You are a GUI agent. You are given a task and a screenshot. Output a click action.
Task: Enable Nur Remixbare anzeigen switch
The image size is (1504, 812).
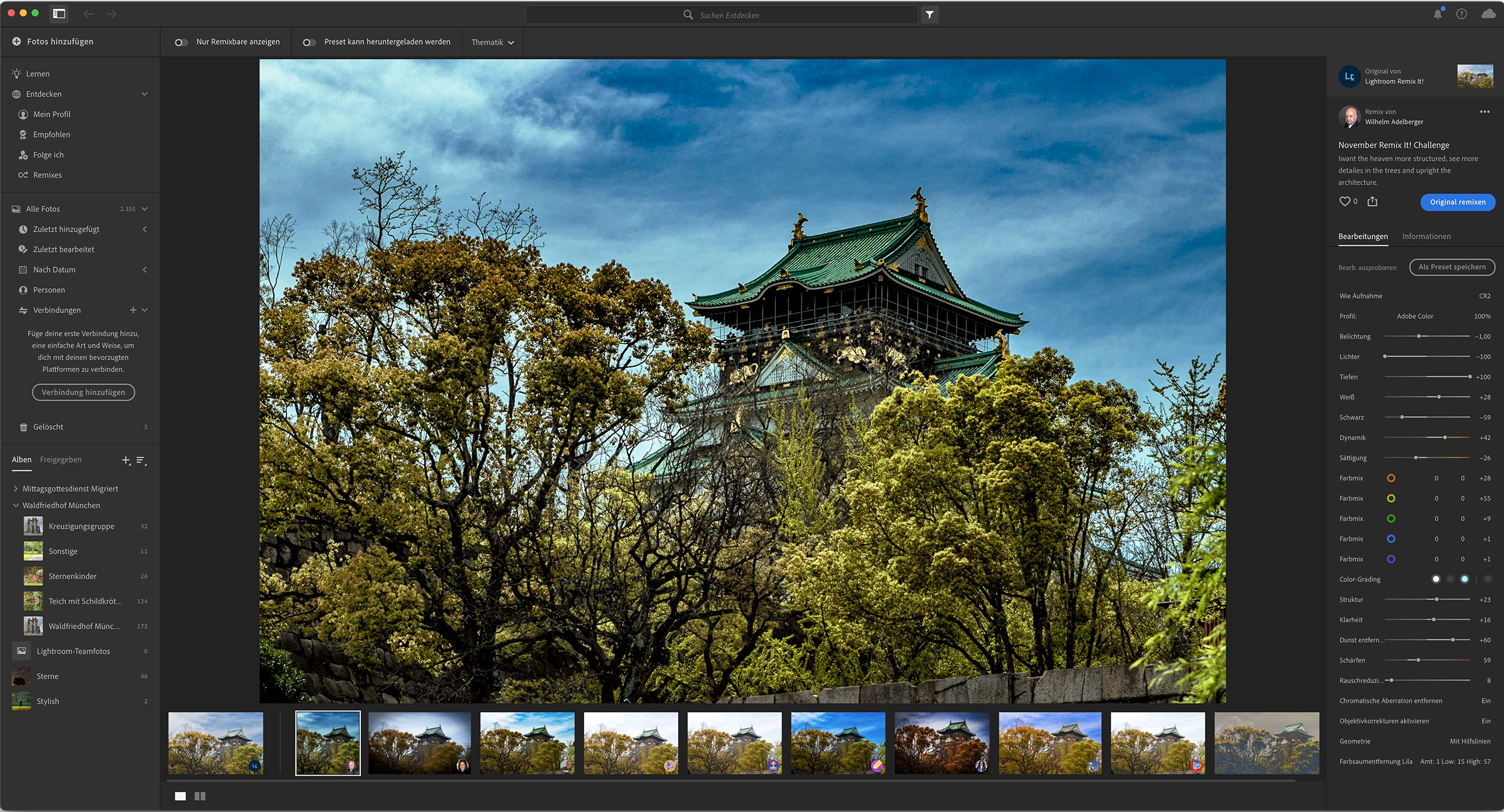[181, 42]
